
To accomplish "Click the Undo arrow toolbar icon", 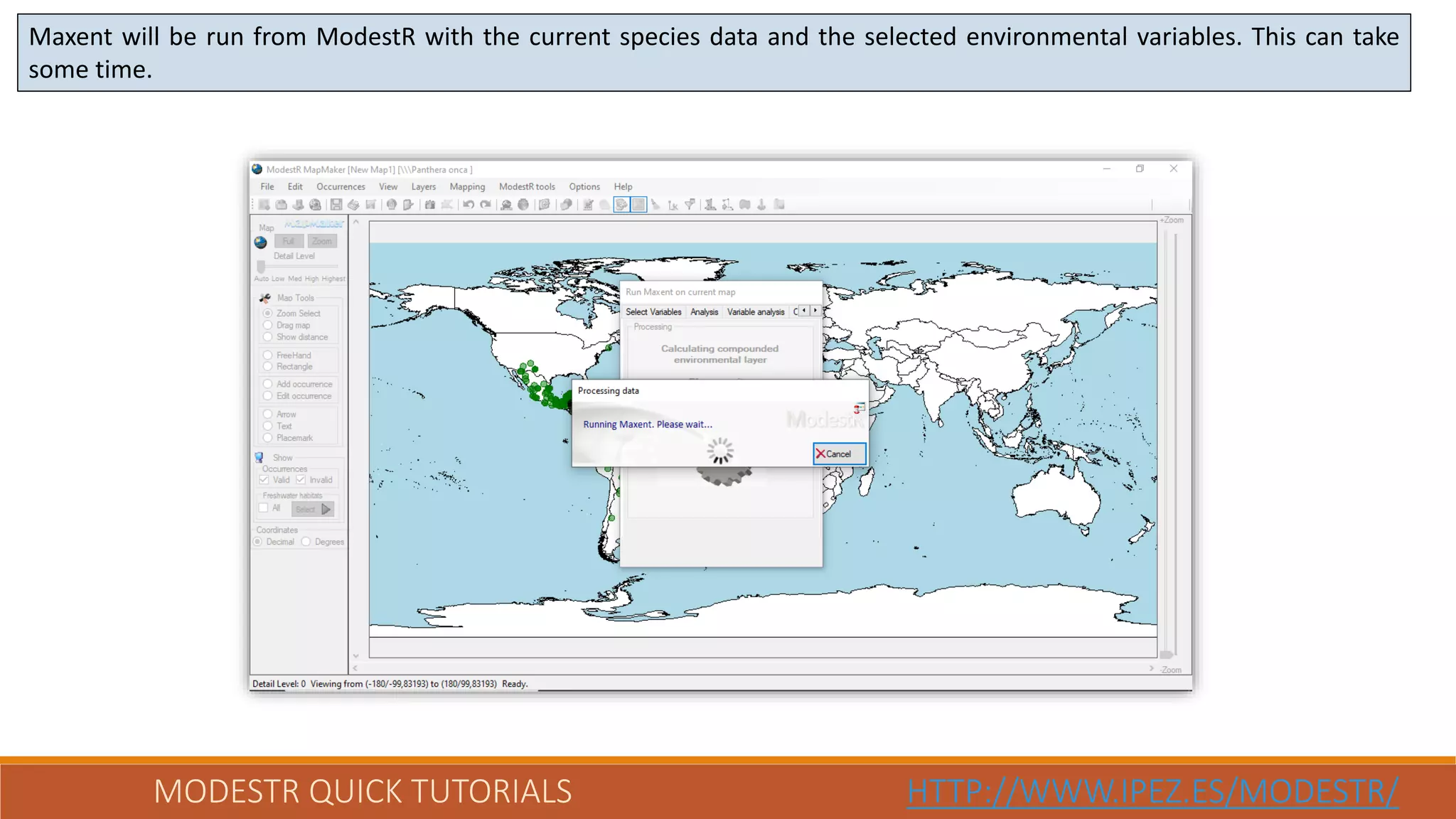I will point(469,205).
